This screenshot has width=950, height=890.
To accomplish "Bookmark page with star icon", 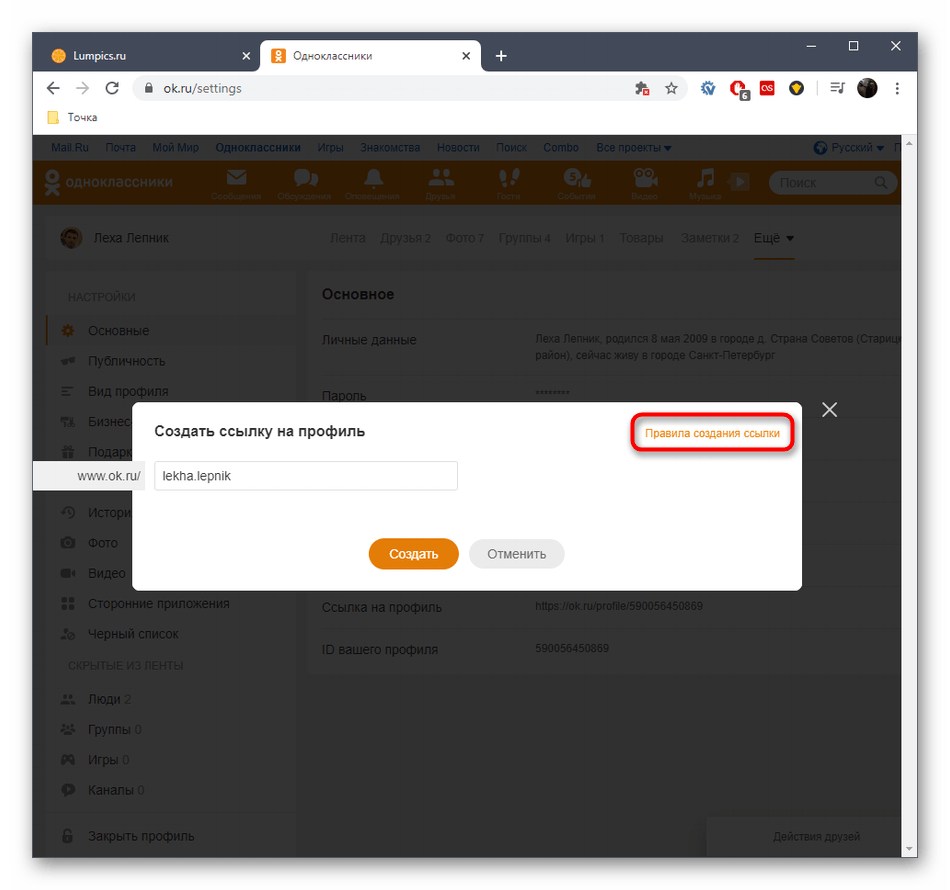I will pyautogui.click(x=671, y=88).
